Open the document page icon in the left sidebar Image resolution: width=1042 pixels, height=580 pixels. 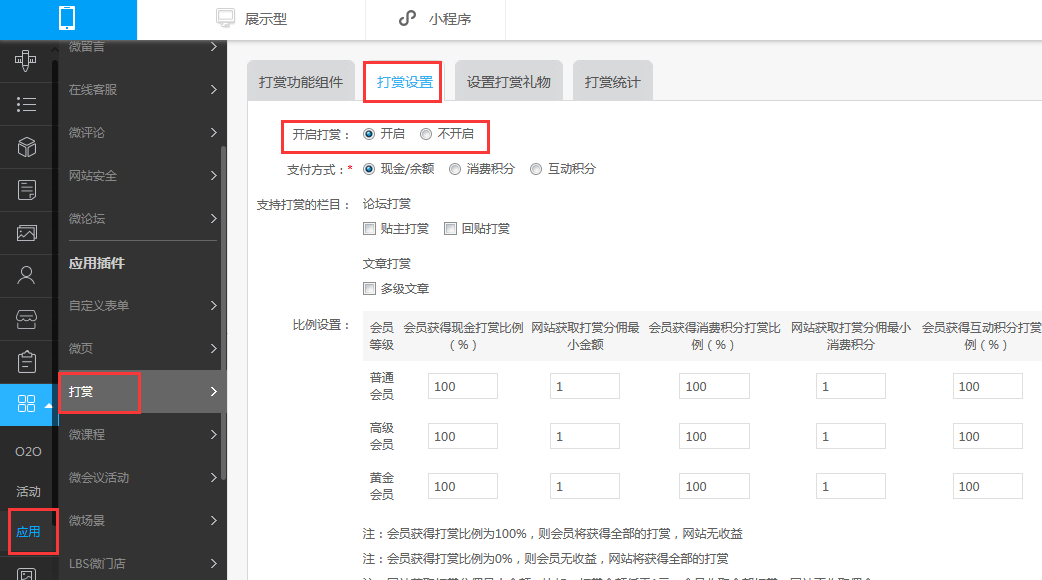pyautogui.click(x=27, y=190)
